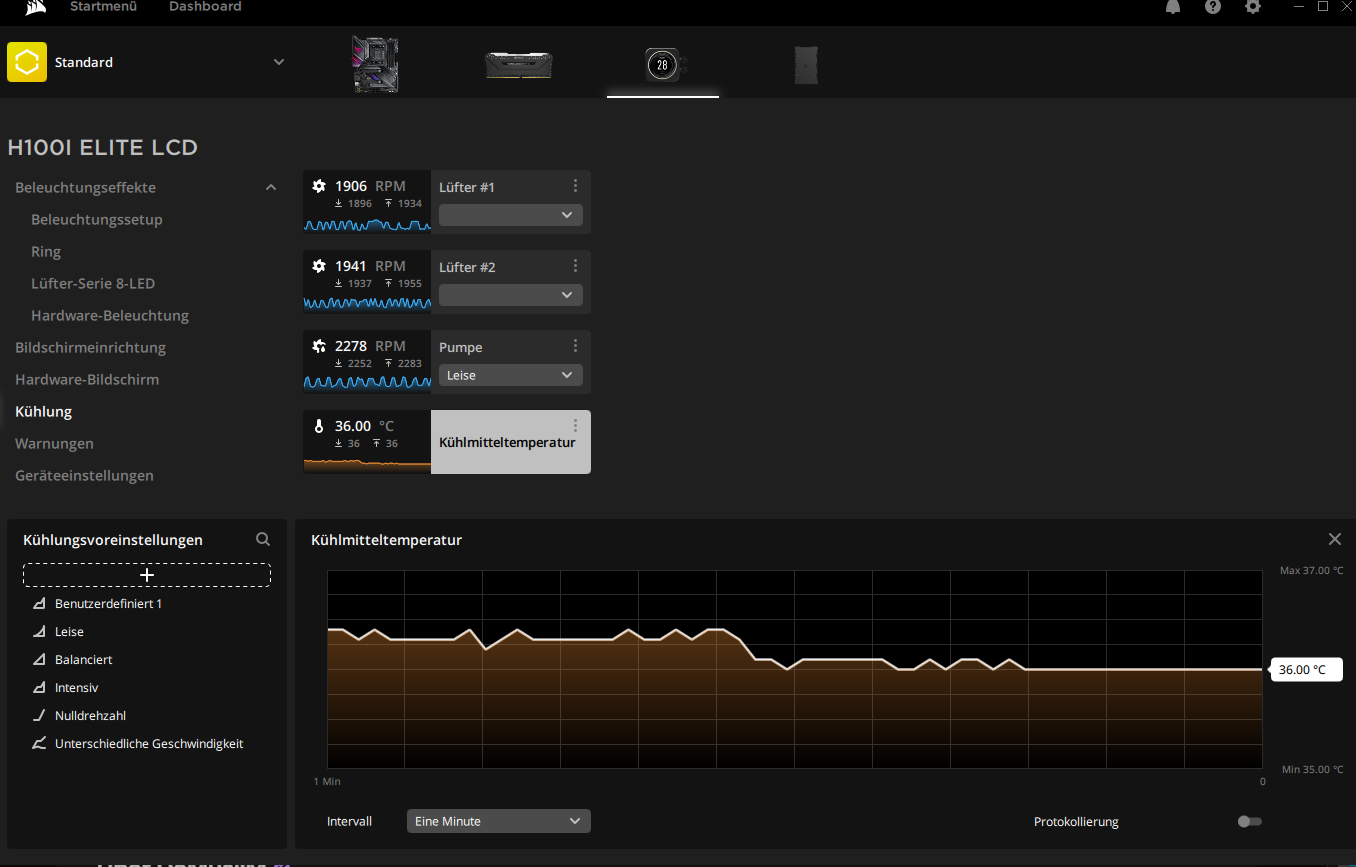Screen dimensions: 1356x867
Task: Click the H100I ELITE LCD device title
Action: click(x=102, y=148)
